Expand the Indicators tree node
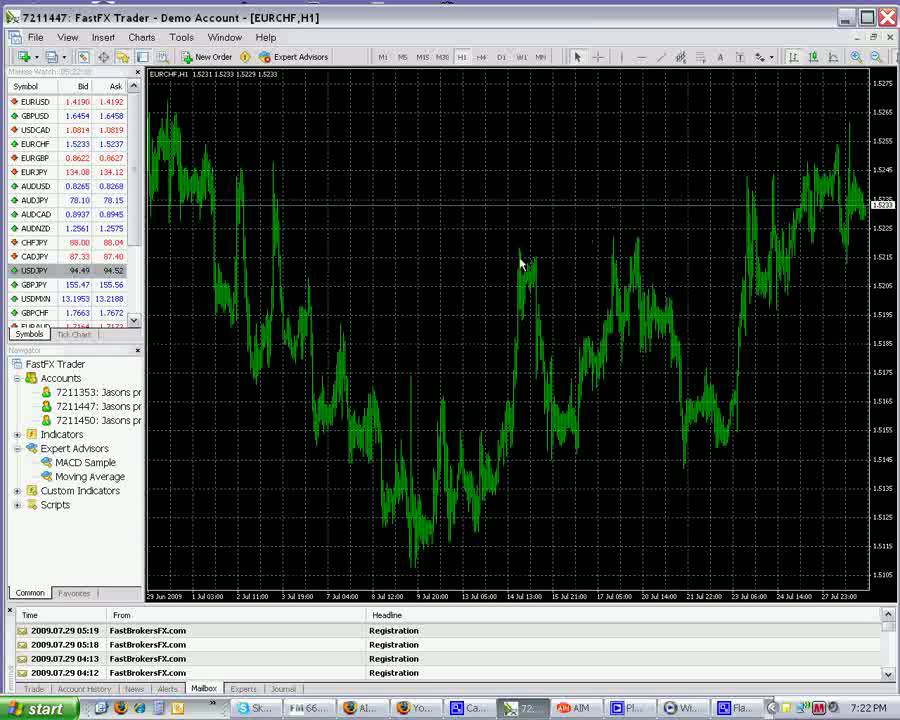 pyautogui.click(x=17, y=435)
